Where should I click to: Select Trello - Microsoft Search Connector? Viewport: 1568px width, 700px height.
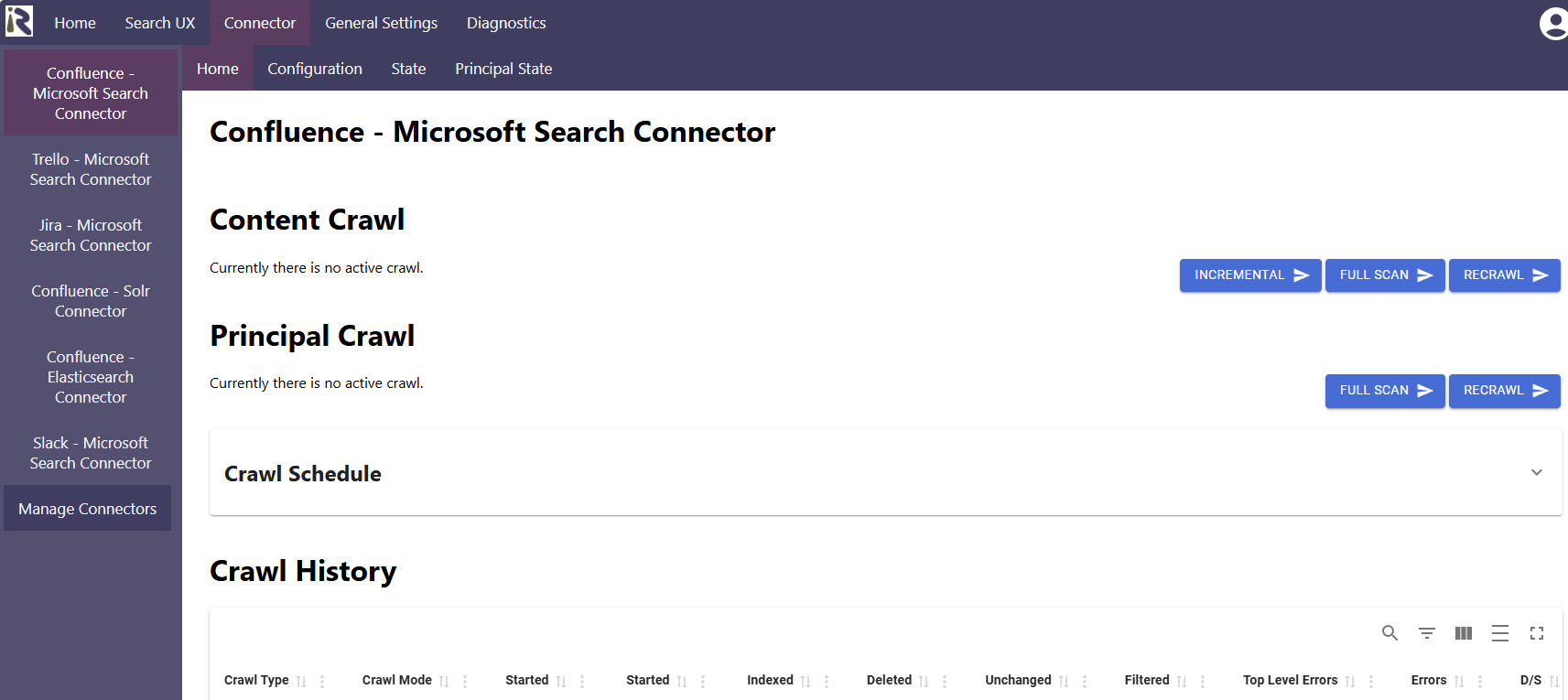coord(91,169)
